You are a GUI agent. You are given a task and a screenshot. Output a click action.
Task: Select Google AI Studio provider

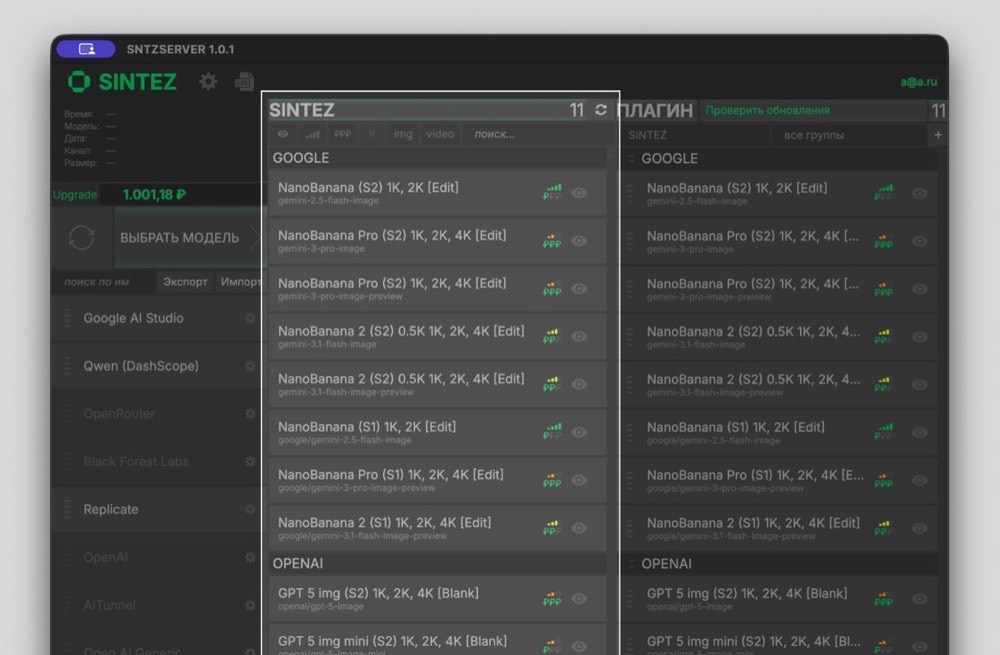[156, 318]
